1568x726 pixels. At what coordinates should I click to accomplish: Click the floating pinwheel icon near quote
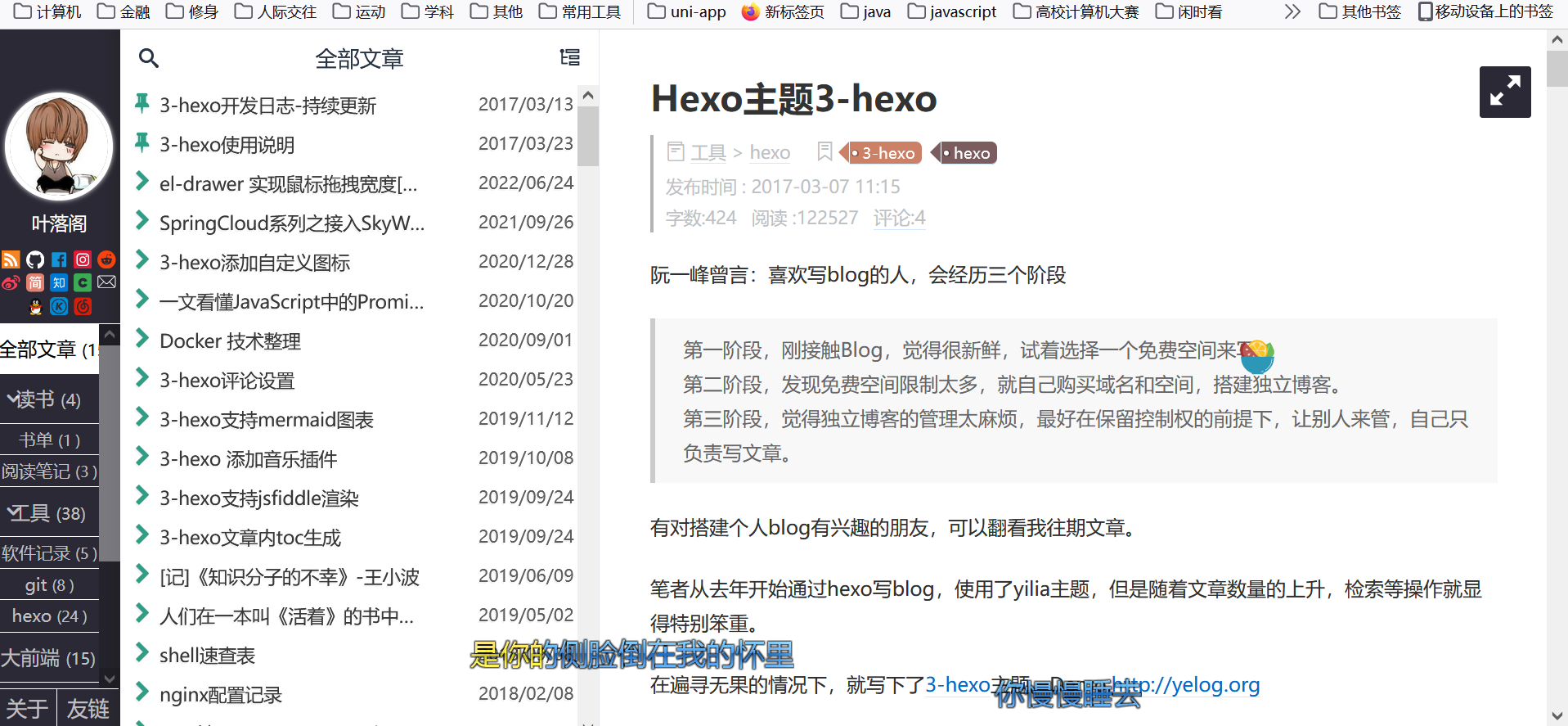[1257, 356]
